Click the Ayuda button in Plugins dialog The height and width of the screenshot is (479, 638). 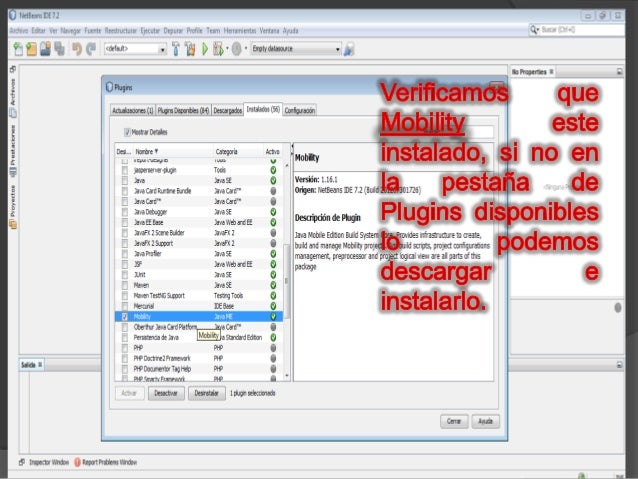point(485,421)
